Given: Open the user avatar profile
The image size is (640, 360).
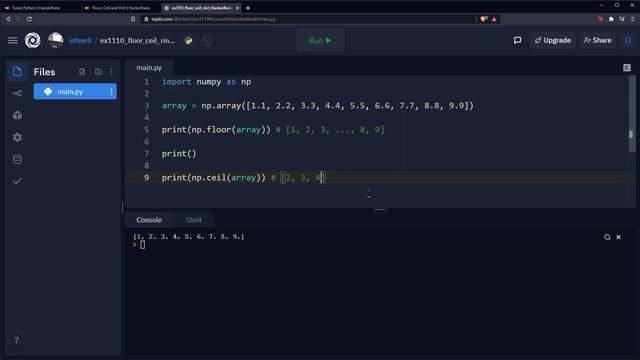Looking at the screenshot, I should (56, 40).
